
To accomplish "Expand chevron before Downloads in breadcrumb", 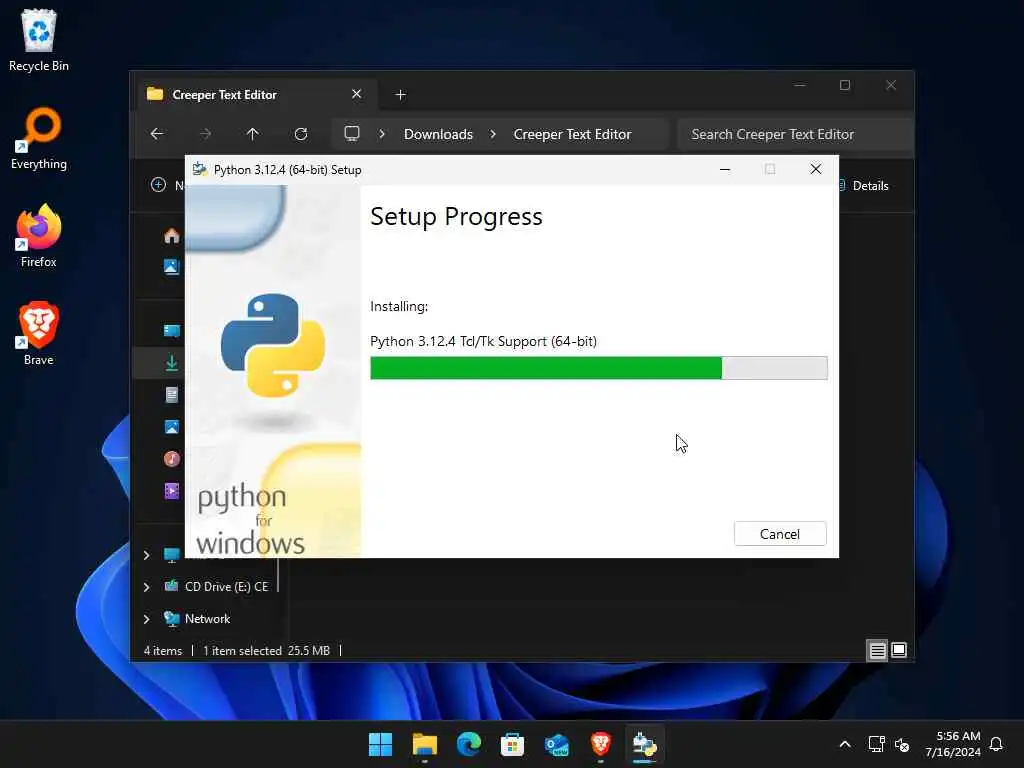I will [382, 134].
